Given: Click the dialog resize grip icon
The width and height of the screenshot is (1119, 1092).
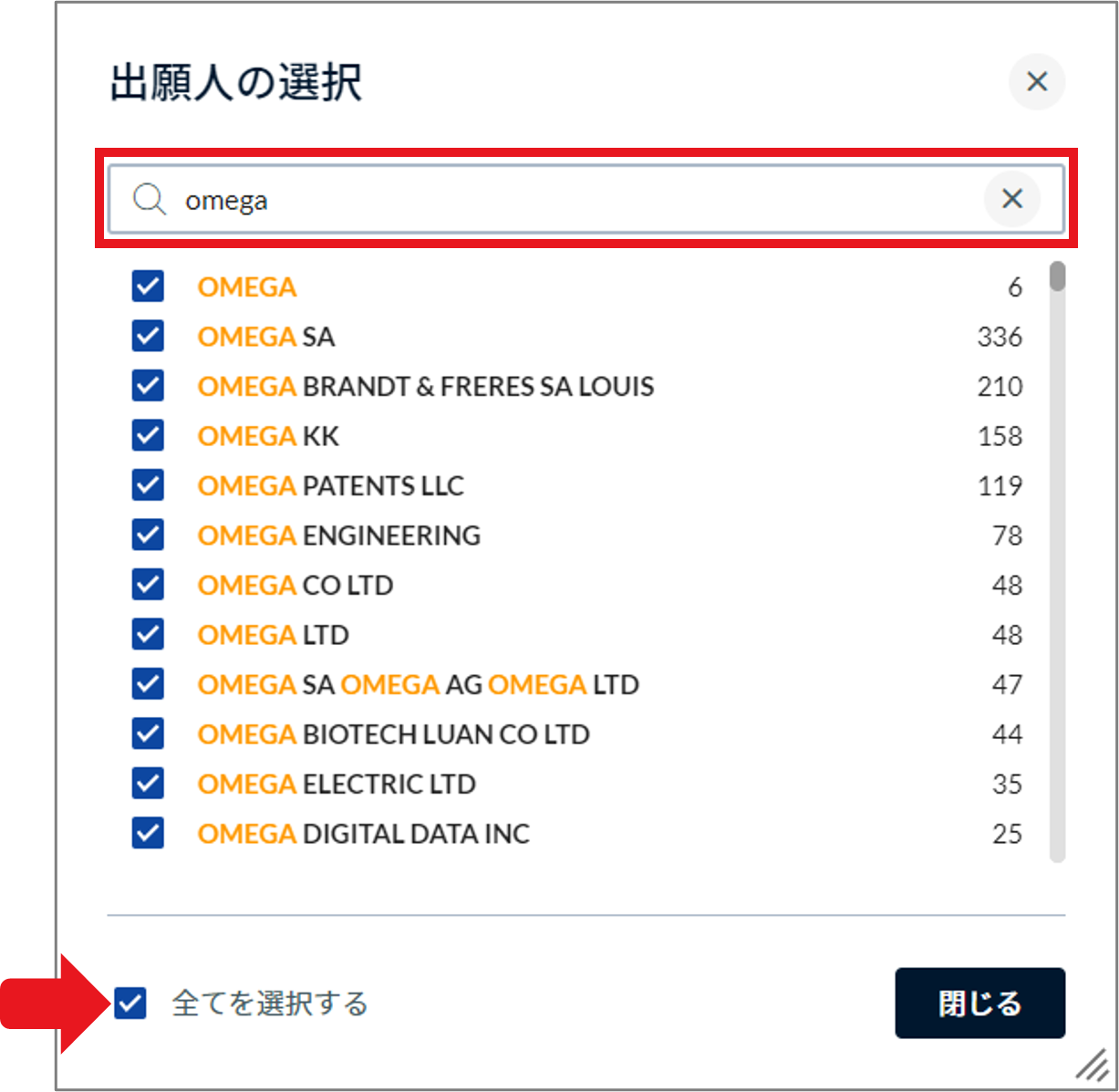Looking at the screenshot, I should (x=1091, y=1064).
